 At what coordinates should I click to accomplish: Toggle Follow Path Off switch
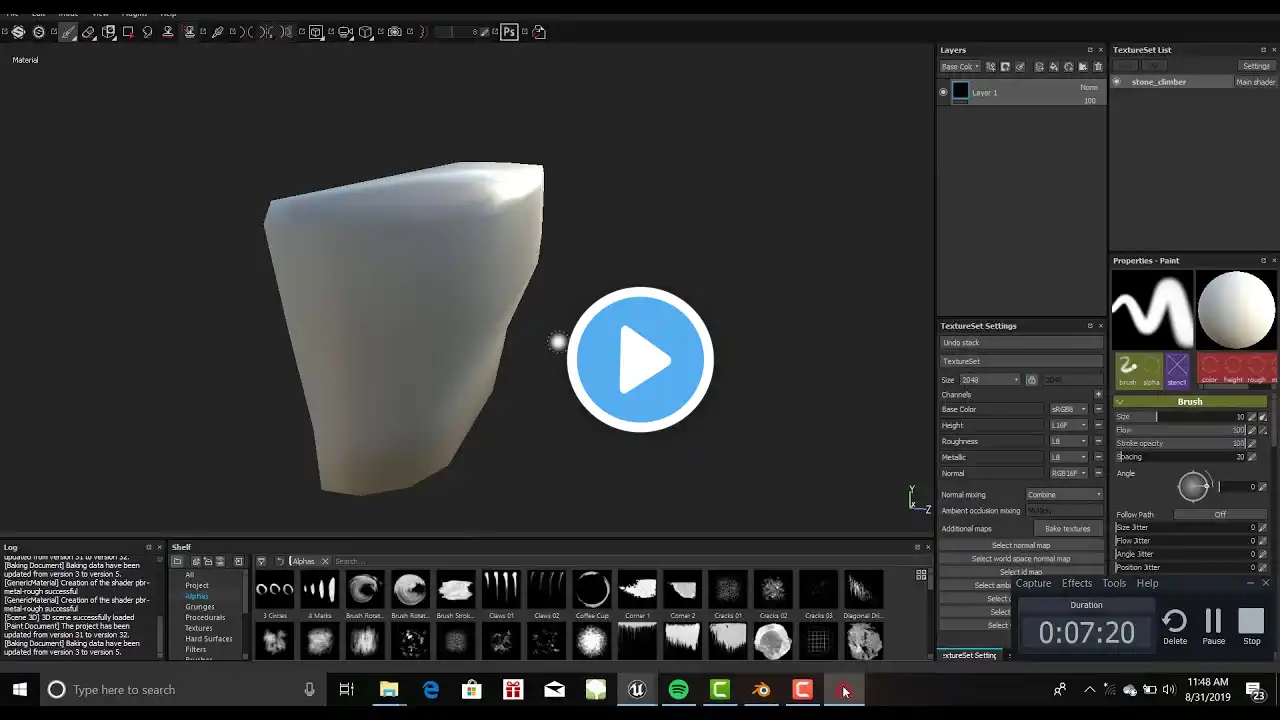[1220, 514]
